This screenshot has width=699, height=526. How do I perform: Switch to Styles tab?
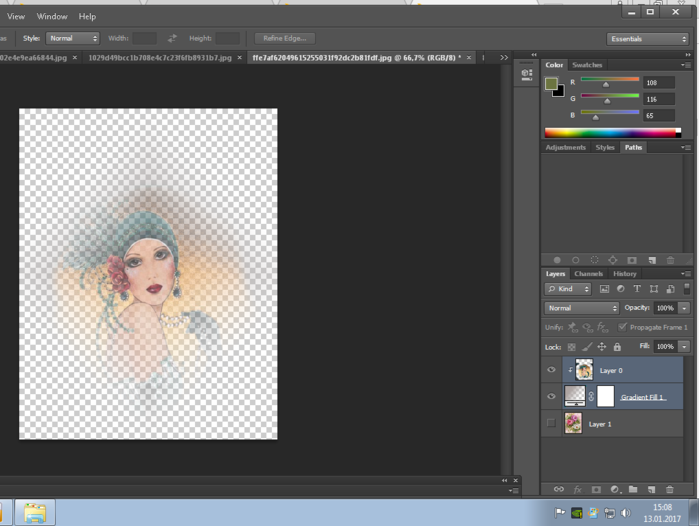(x=605, y=148)
